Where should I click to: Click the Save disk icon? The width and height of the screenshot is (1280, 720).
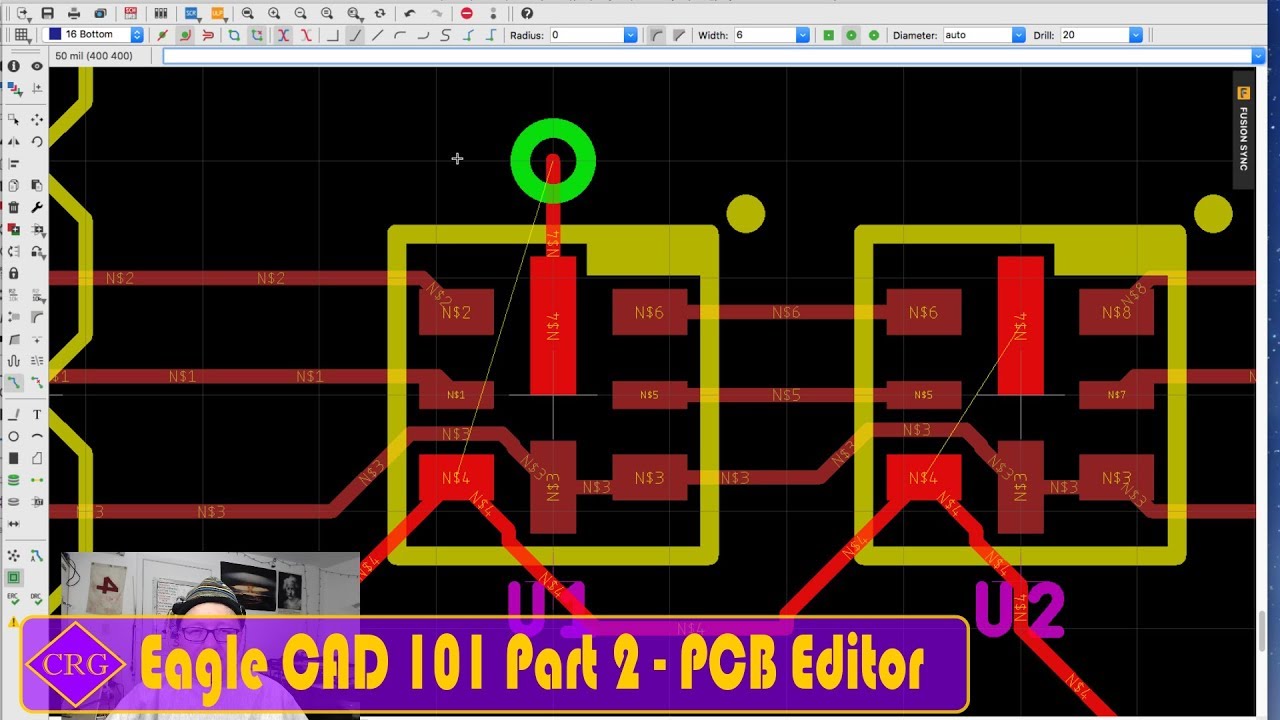[x=48, y=13]
